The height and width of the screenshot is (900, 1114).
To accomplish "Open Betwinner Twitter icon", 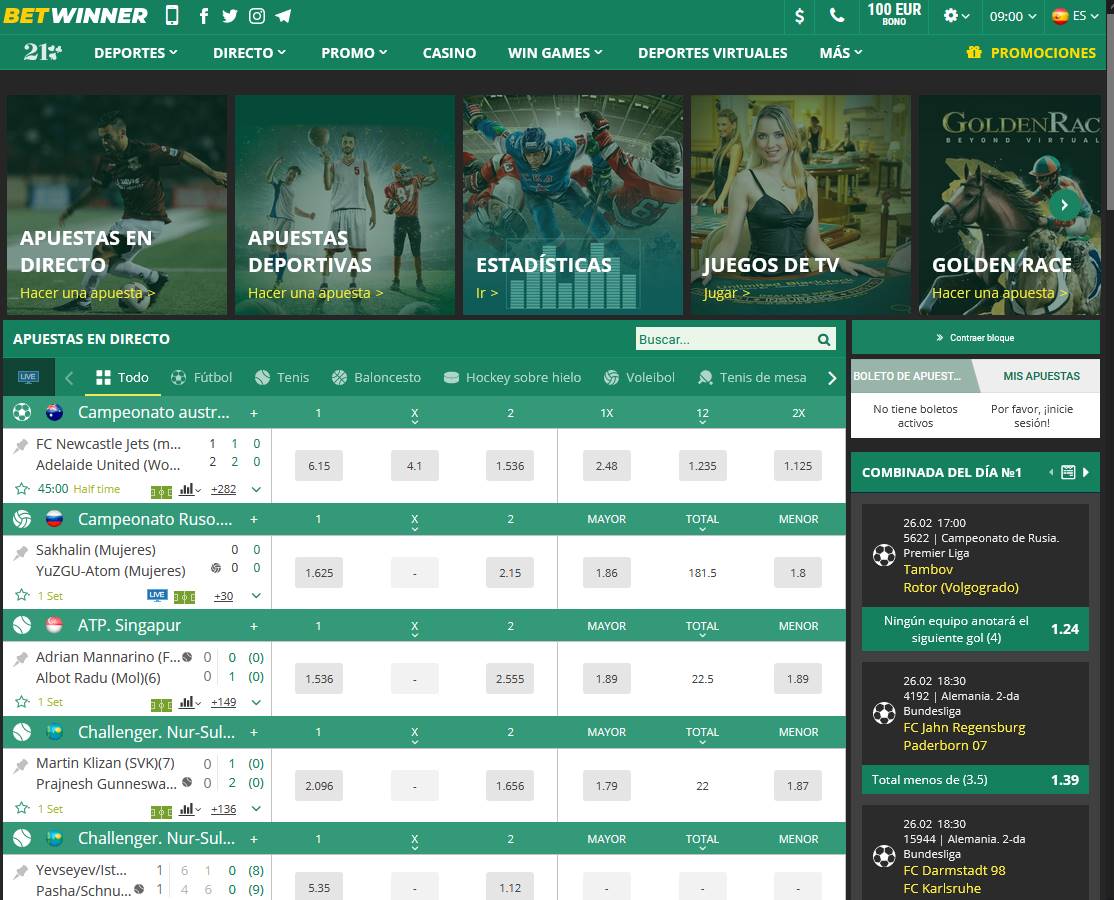I will pos(229,16).
